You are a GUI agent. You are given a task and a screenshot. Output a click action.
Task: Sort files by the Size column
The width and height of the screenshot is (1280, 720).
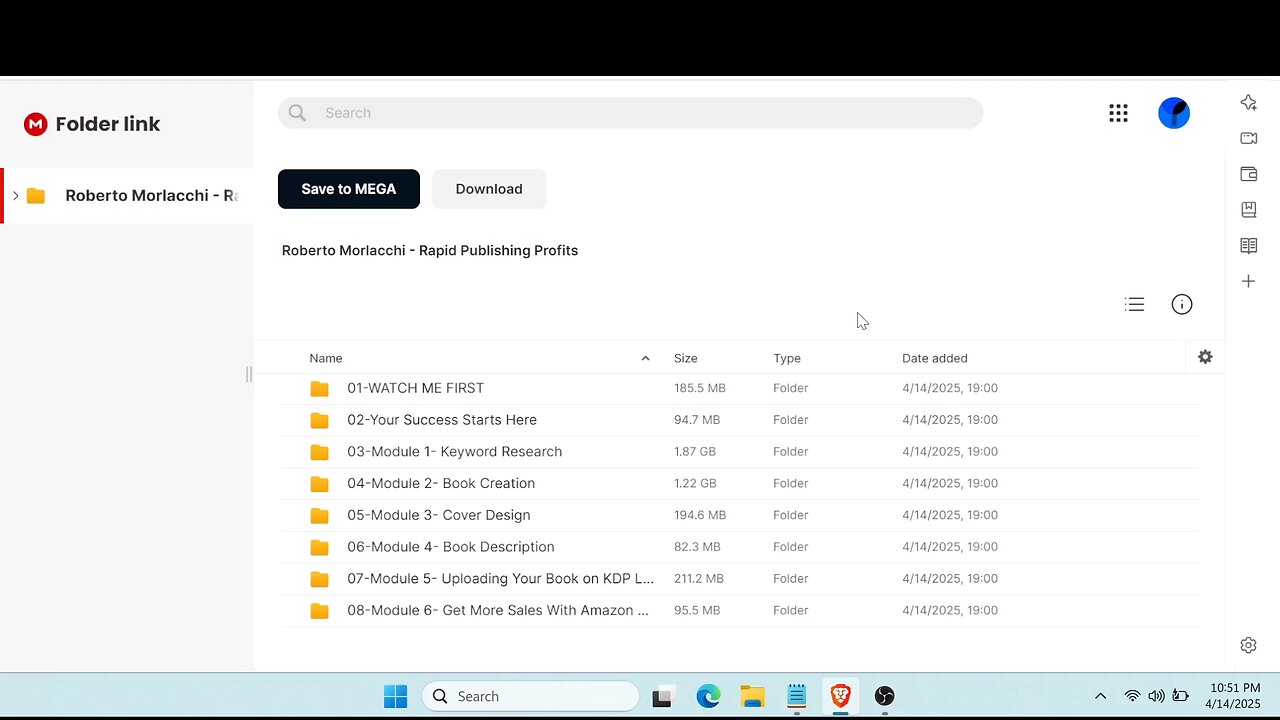pyautogui.click(x=686, y=358)
